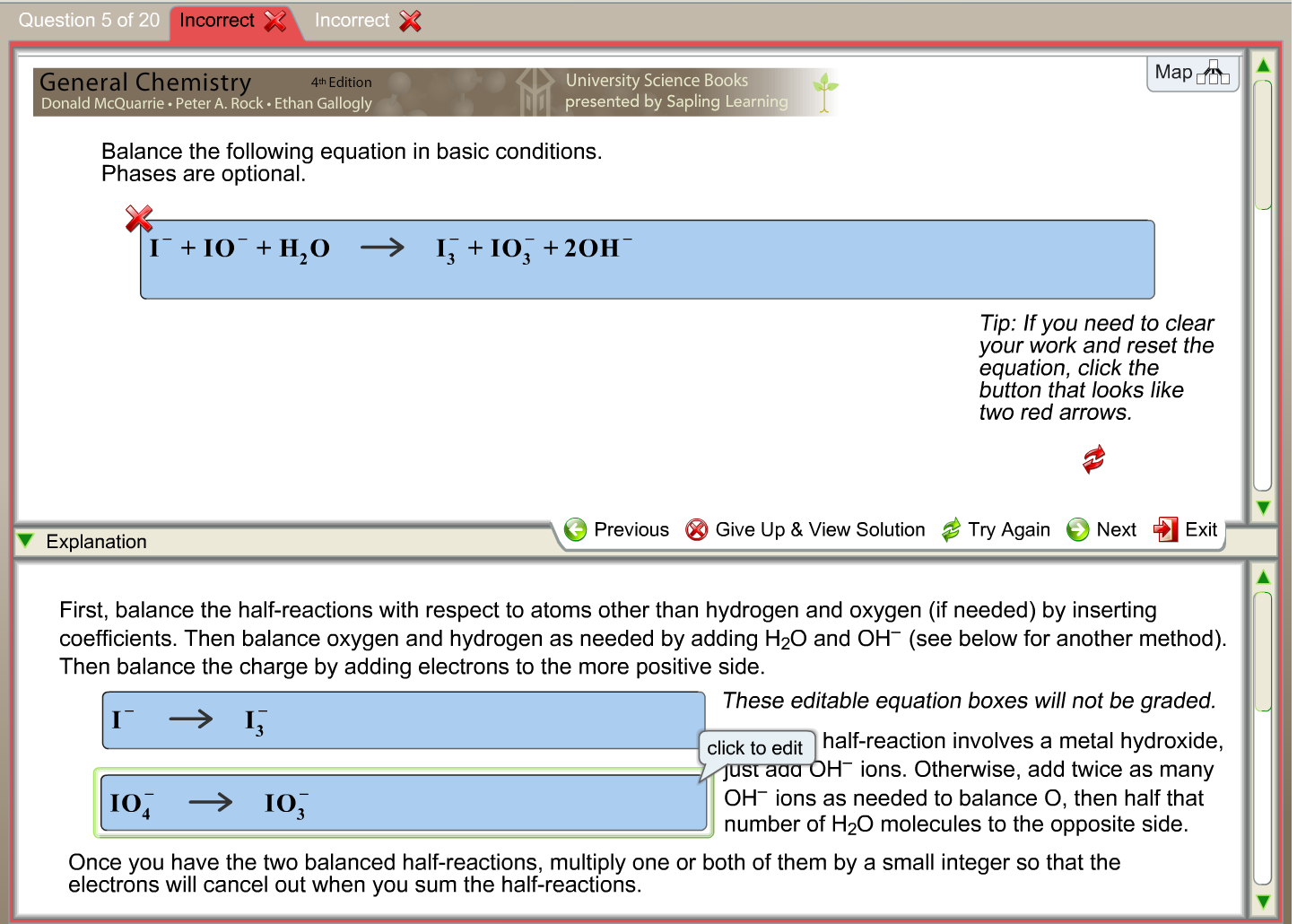Open the Map button in the top corner
The height and width of the screenshot is (924, 1297).
click(x=1191, y=73)
